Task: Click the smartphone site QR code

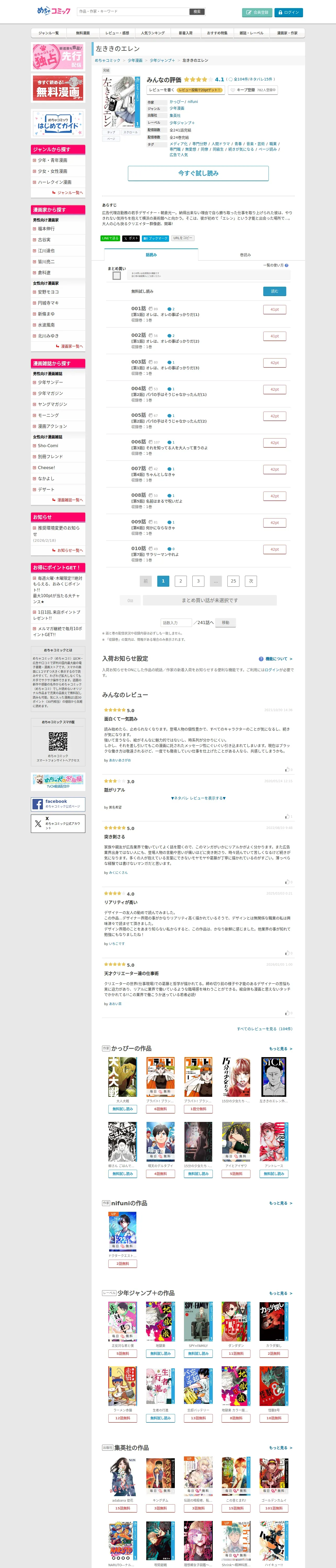Action: (x=58, y=741)
